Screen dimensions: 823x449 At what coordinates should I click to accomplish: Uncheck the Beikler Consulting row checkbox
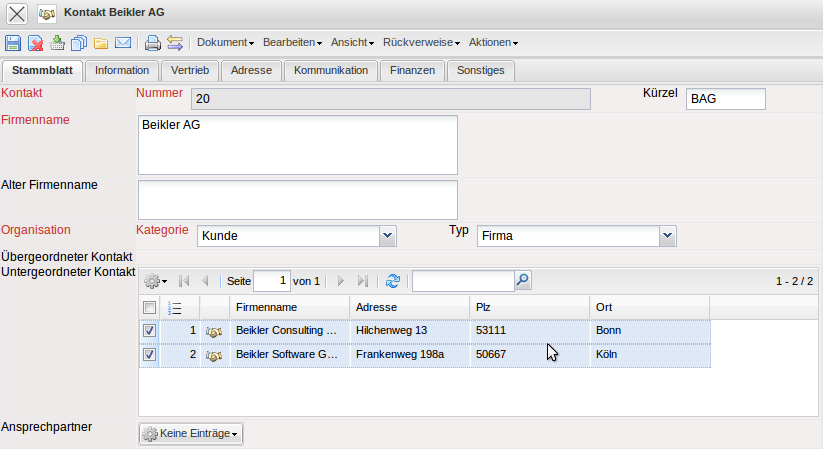point(149,330)
